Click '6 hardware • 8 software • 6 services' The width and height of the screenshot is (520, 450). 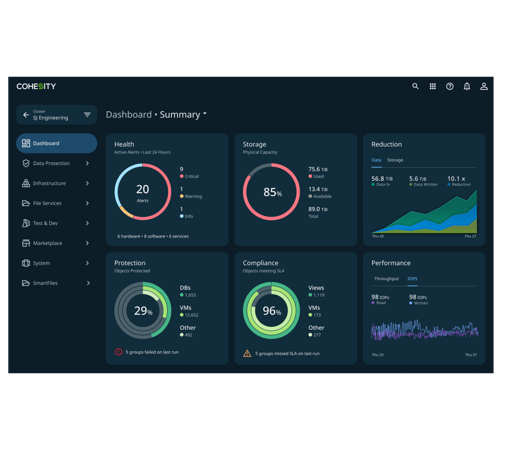point(153,236)
